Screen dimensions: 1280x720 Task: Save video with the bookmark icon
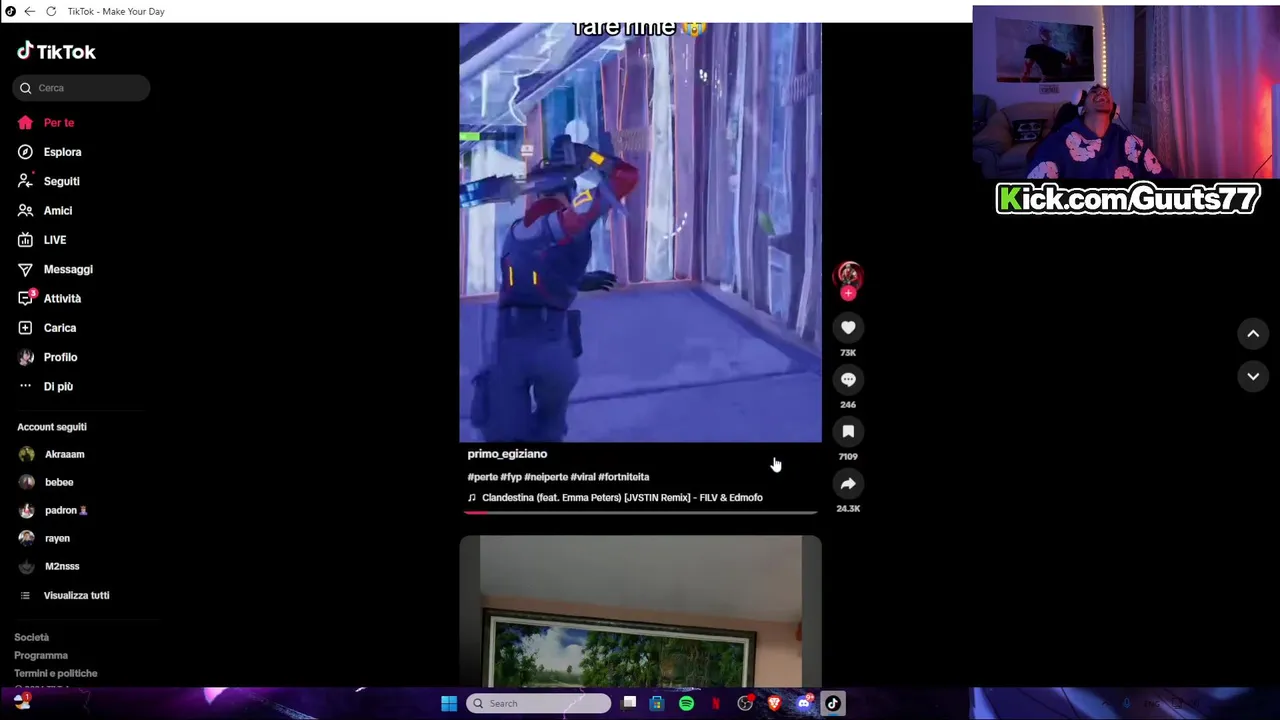[848, 431]
